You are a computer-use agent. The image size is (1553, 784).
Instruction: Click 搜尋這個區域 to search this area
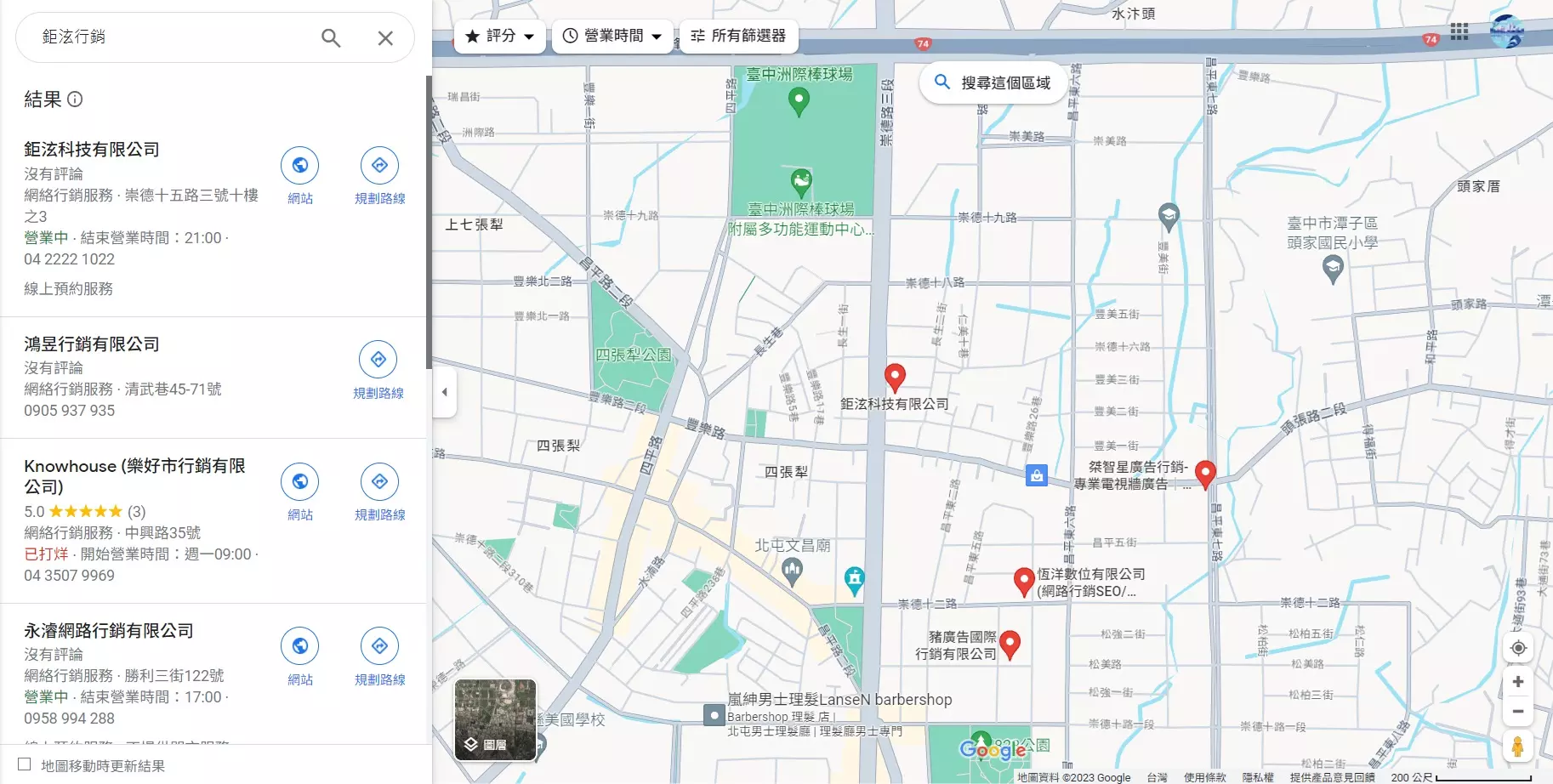993,82
